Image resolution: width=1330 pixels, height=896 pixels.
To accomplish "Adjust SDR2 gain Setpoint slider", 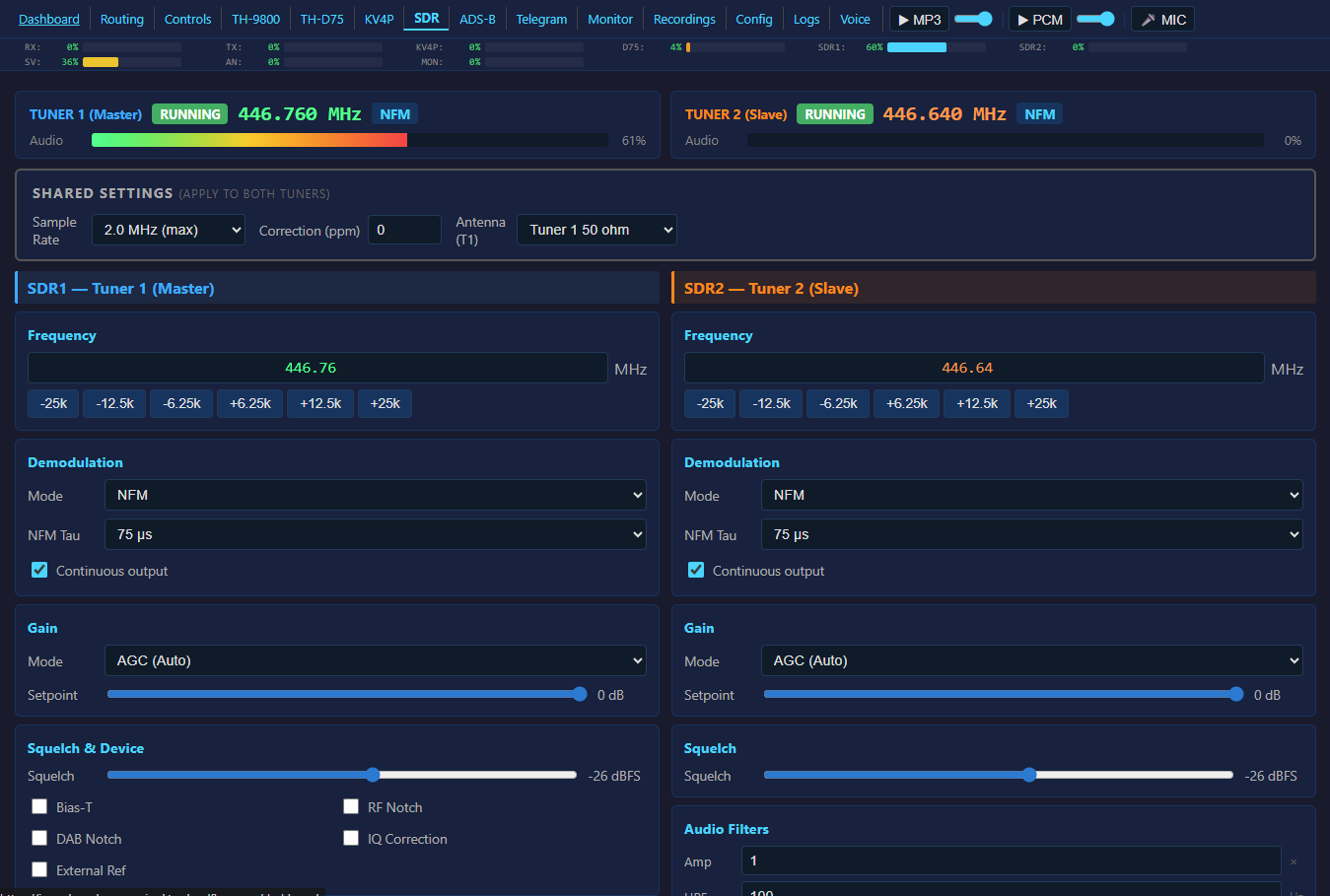I will point(1004,694).
